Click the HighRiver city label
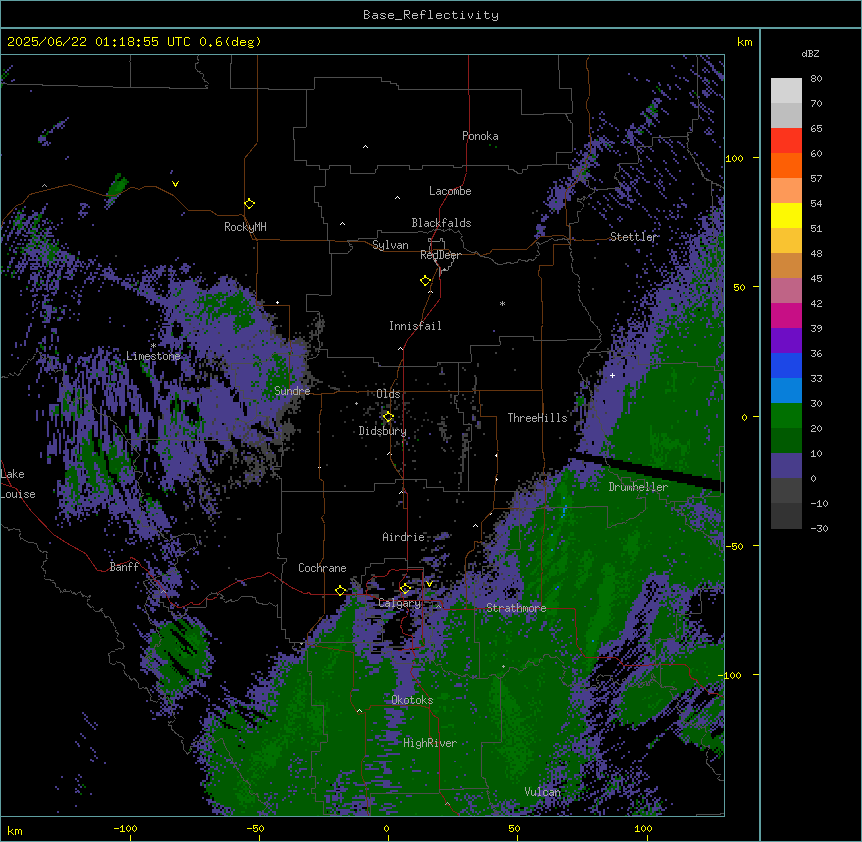862x842 pixels. (430, 743)
